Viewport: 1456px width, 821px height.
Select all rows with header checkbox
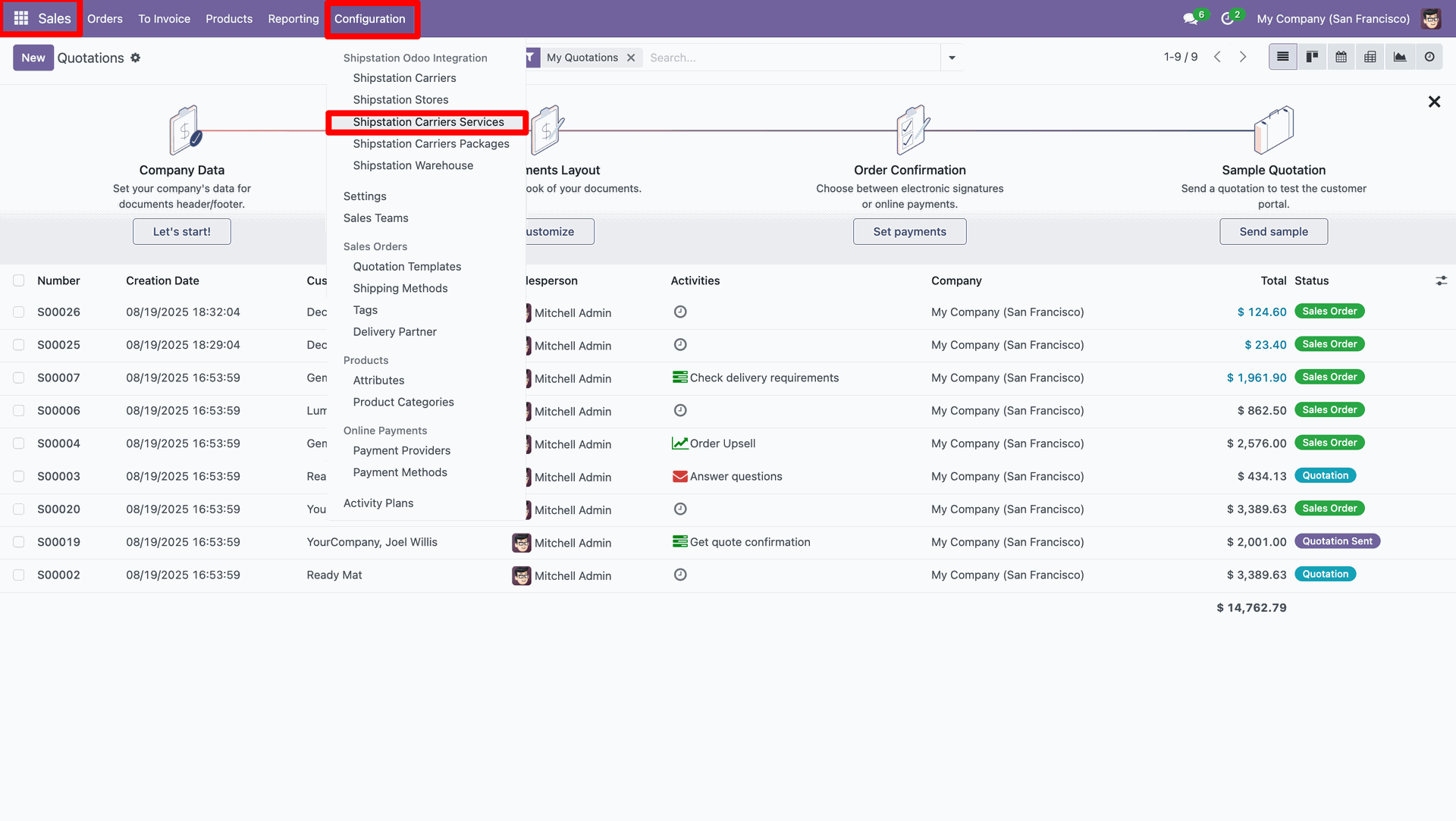tap(19, 280)
